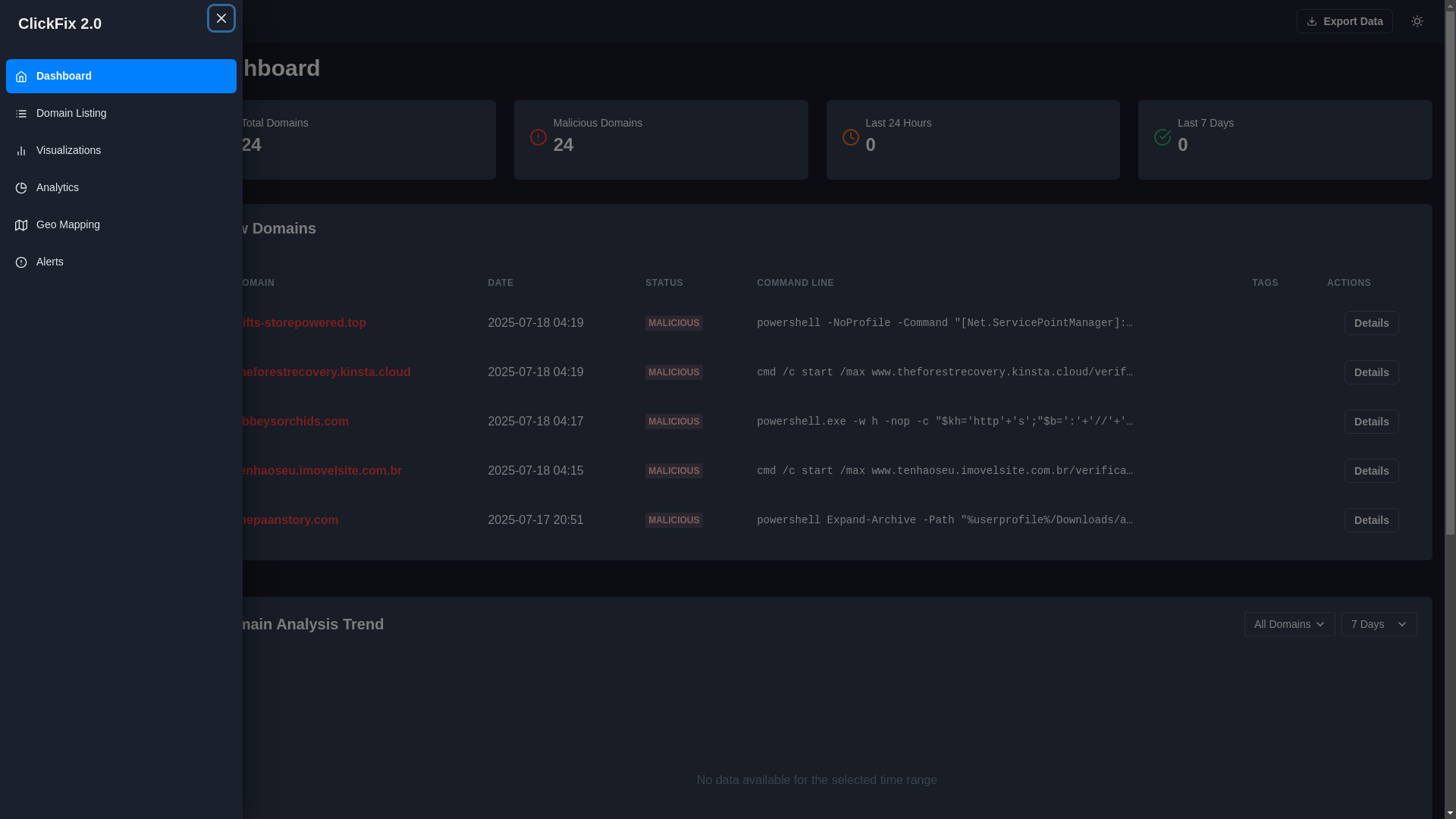Click the Last 7 Days checkmark icon

point(1163,137)
